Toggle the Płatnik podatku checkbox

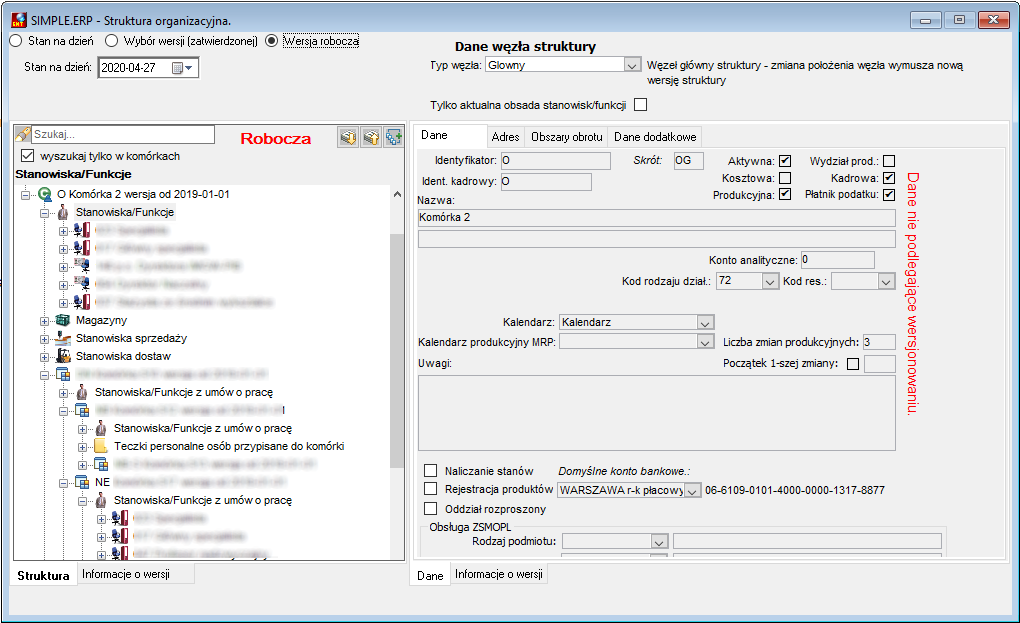coord(889,194)
